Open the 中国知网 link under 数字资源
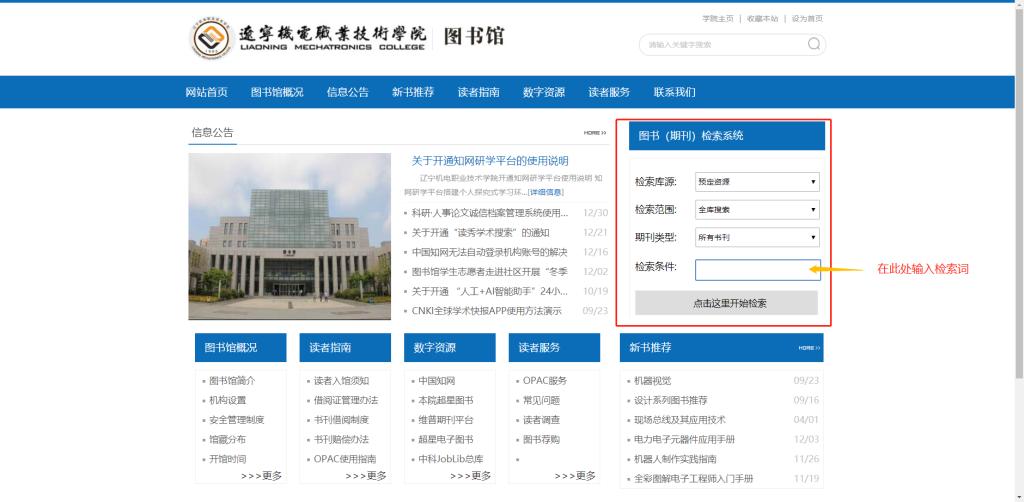 (x=437, y=381)
